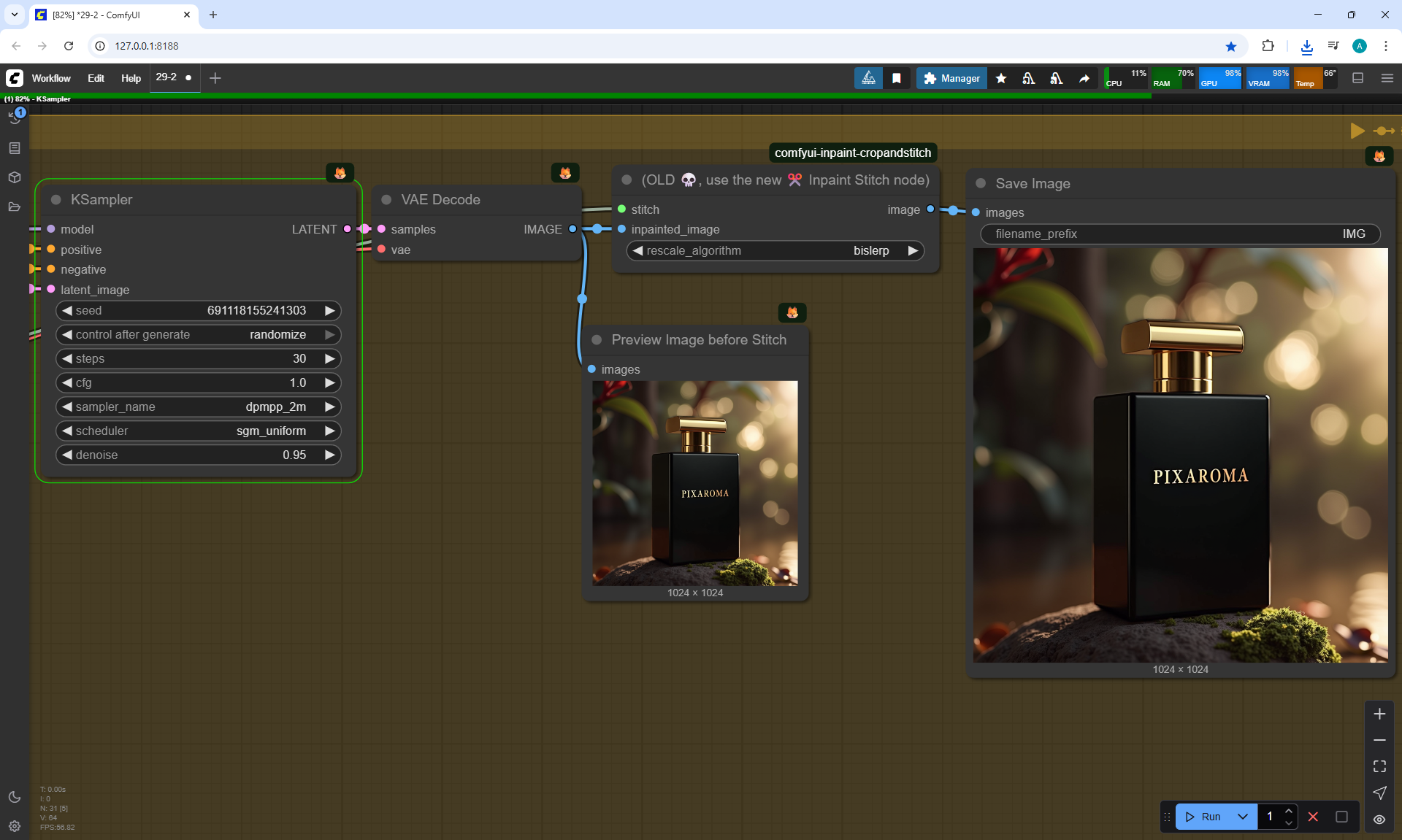Toggle dark theme moon icon
Screen dimensions: 1402x840
[15, 797]
